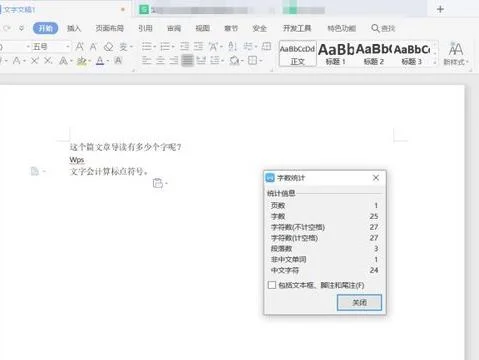Sort the selected text
Screen dimensions: 479x360
point(233,46)
